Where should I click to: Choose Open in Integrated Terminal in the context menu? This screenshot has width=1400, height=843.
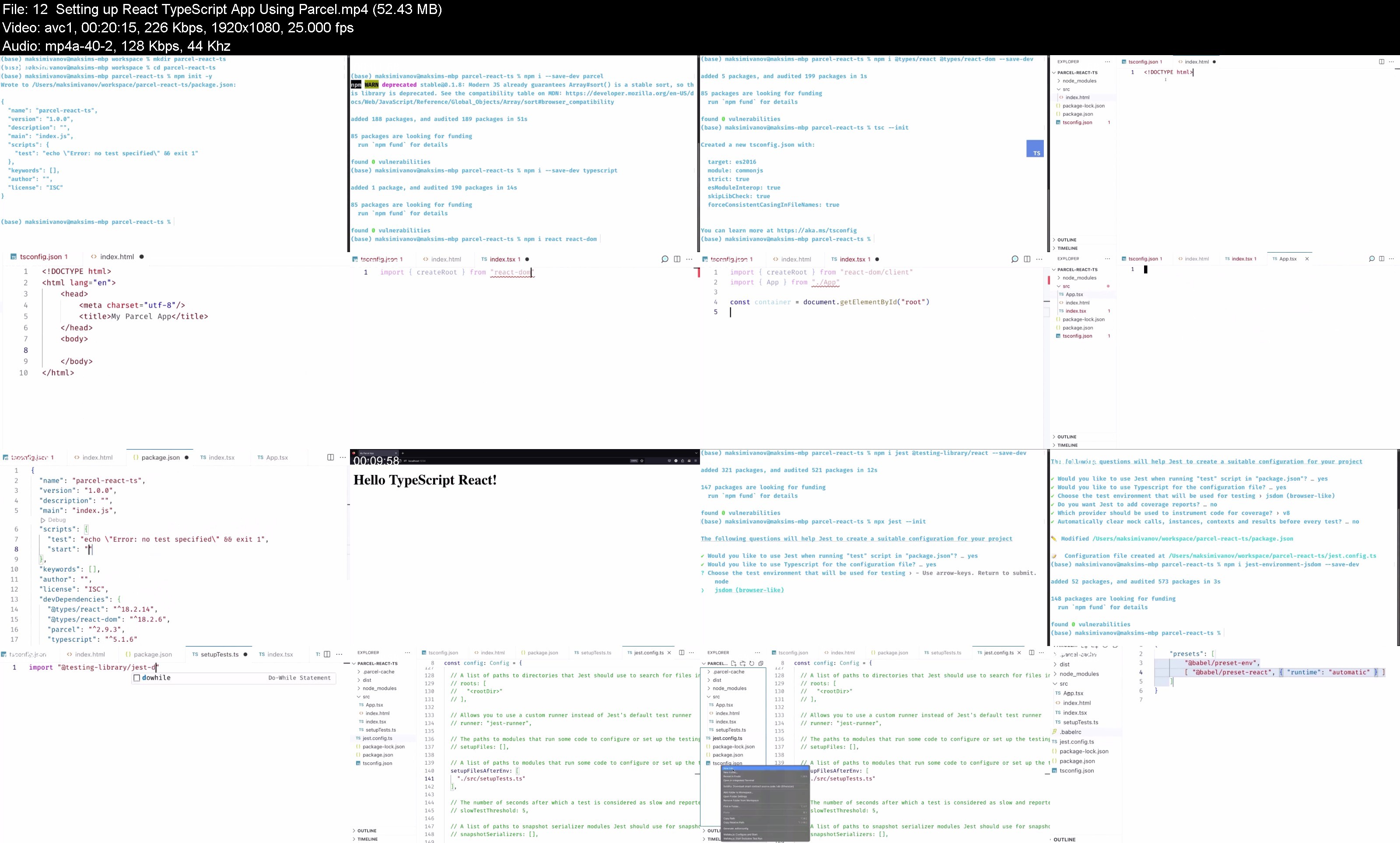765,780
